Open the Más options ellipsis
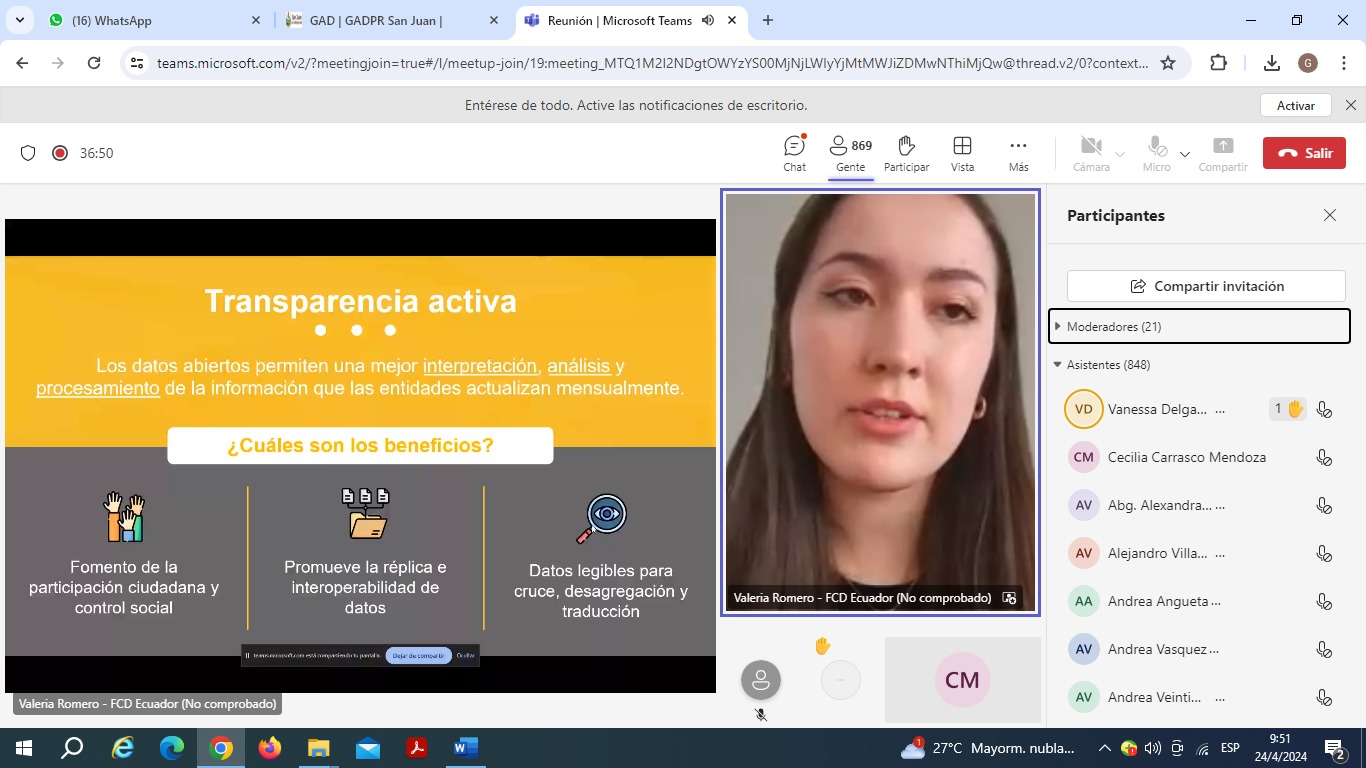The height and width of the screenshot is (768, 1366). click(1018, 147)
